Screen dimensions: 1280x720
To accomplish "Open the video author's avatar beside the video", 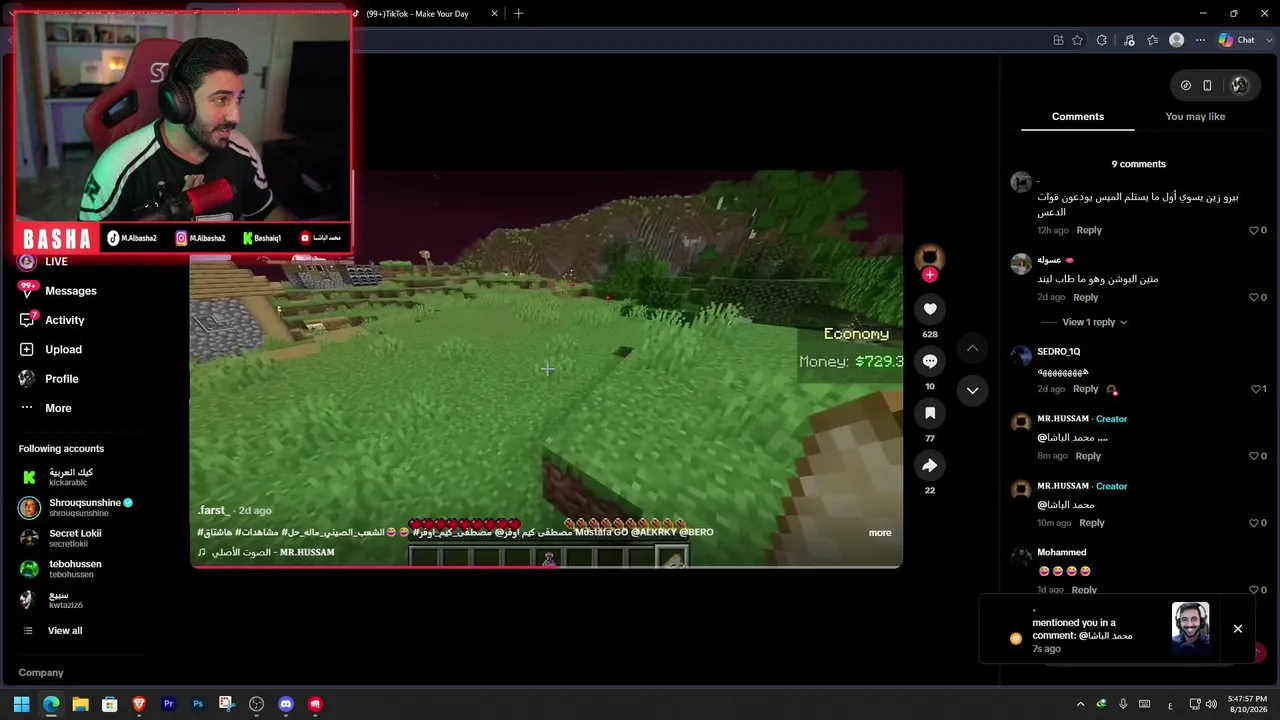I will point(930,257).
